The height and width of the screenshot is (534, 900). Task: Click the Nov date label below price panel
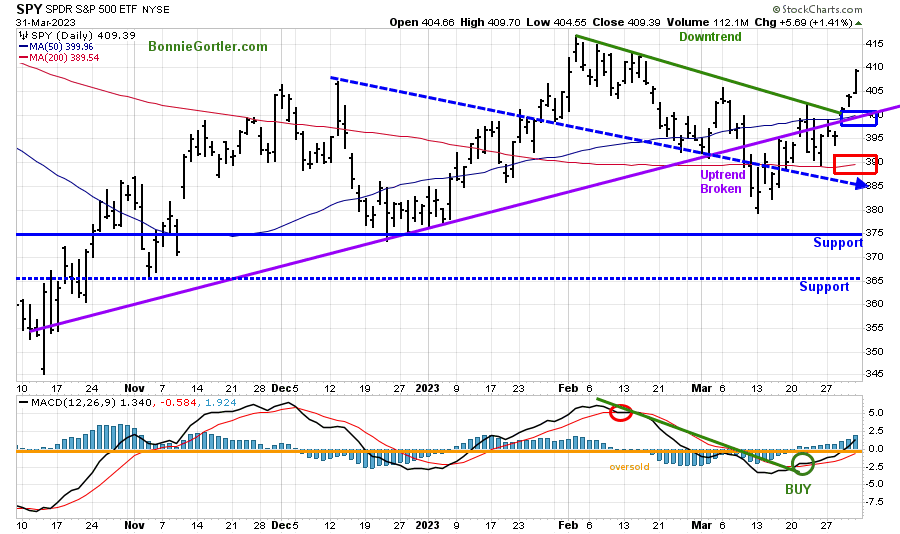point(134,388)
